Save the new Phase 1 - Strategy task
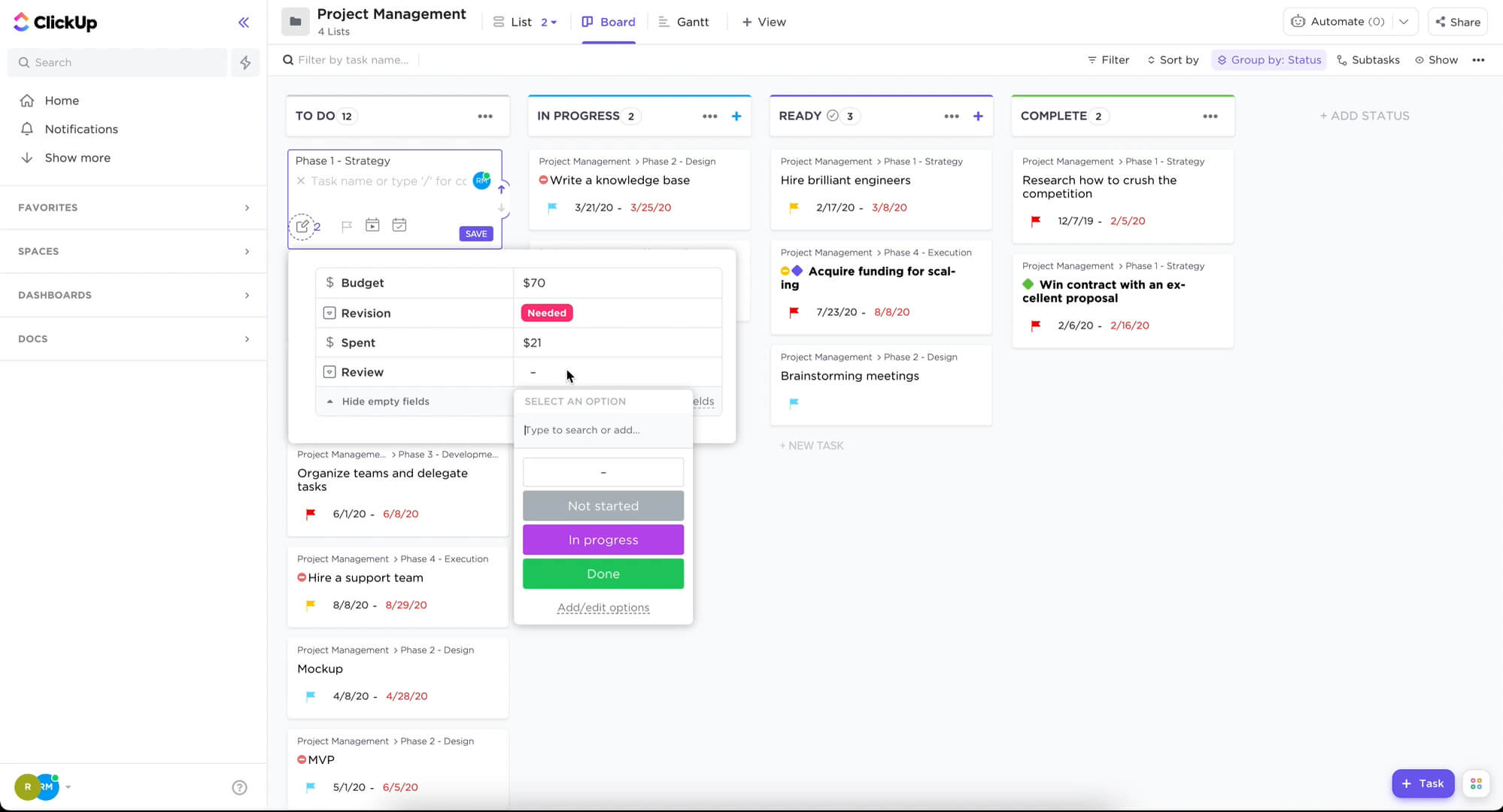The height and width of the screenshot is (812, 1503). [x=475, y=234]
